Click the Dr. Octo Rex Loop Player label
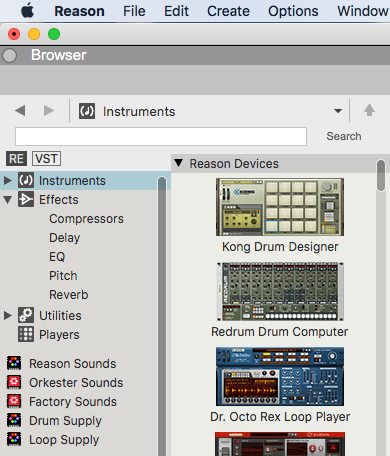 (280, 417)
